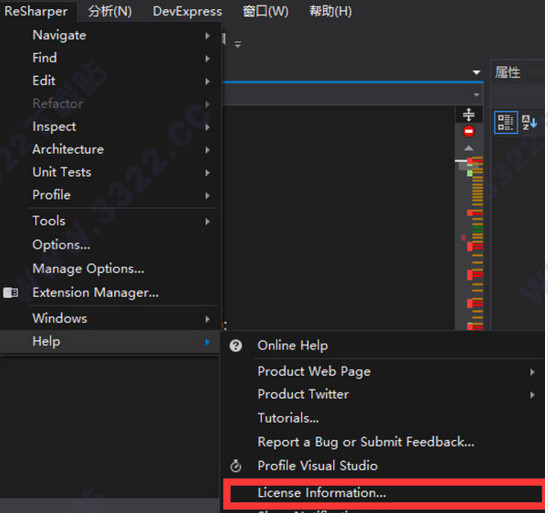
Task: Click the blue arrow beside Help
Action: (x=207, y=342)
